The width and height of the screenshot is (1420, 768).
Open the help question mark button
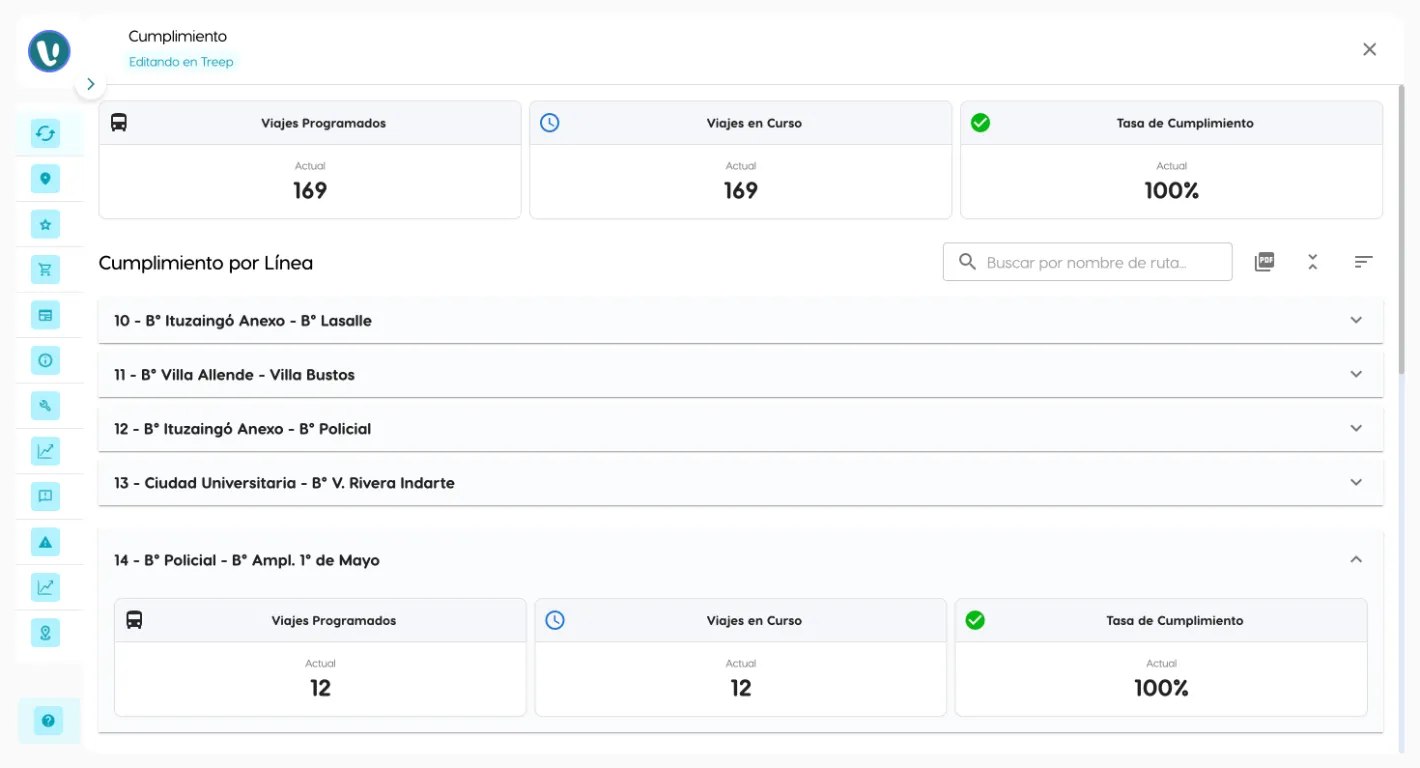[47, 720]
